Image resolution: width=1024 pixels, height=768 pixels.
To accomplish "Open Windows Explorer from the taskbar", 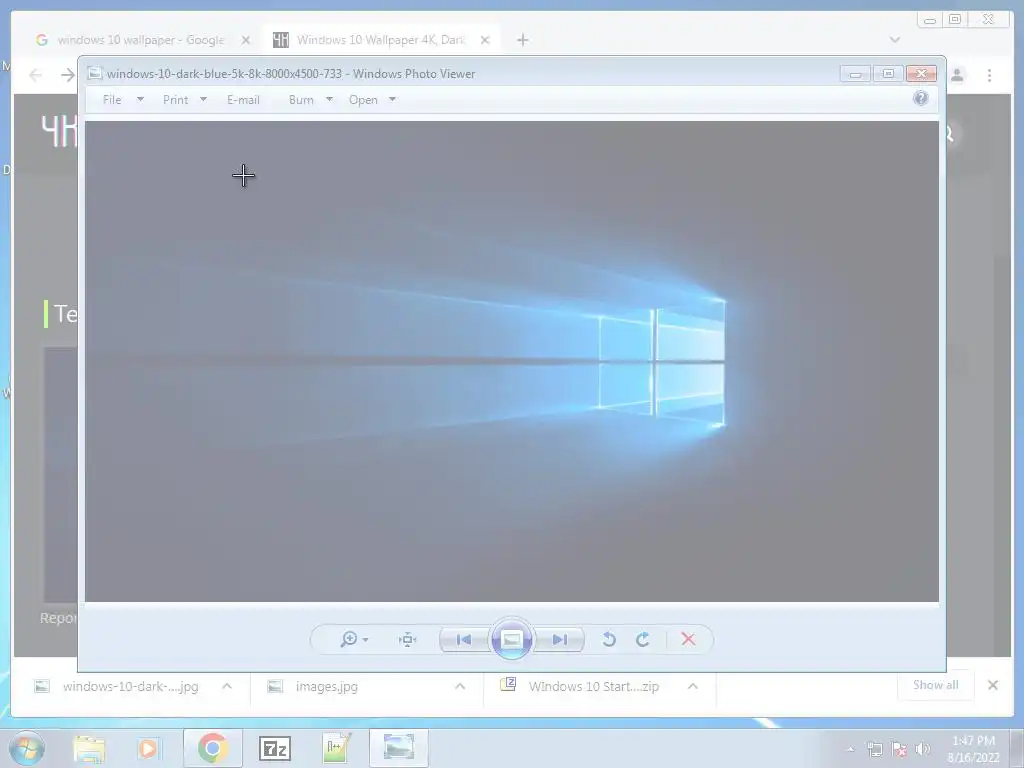I will coord(89,748).
